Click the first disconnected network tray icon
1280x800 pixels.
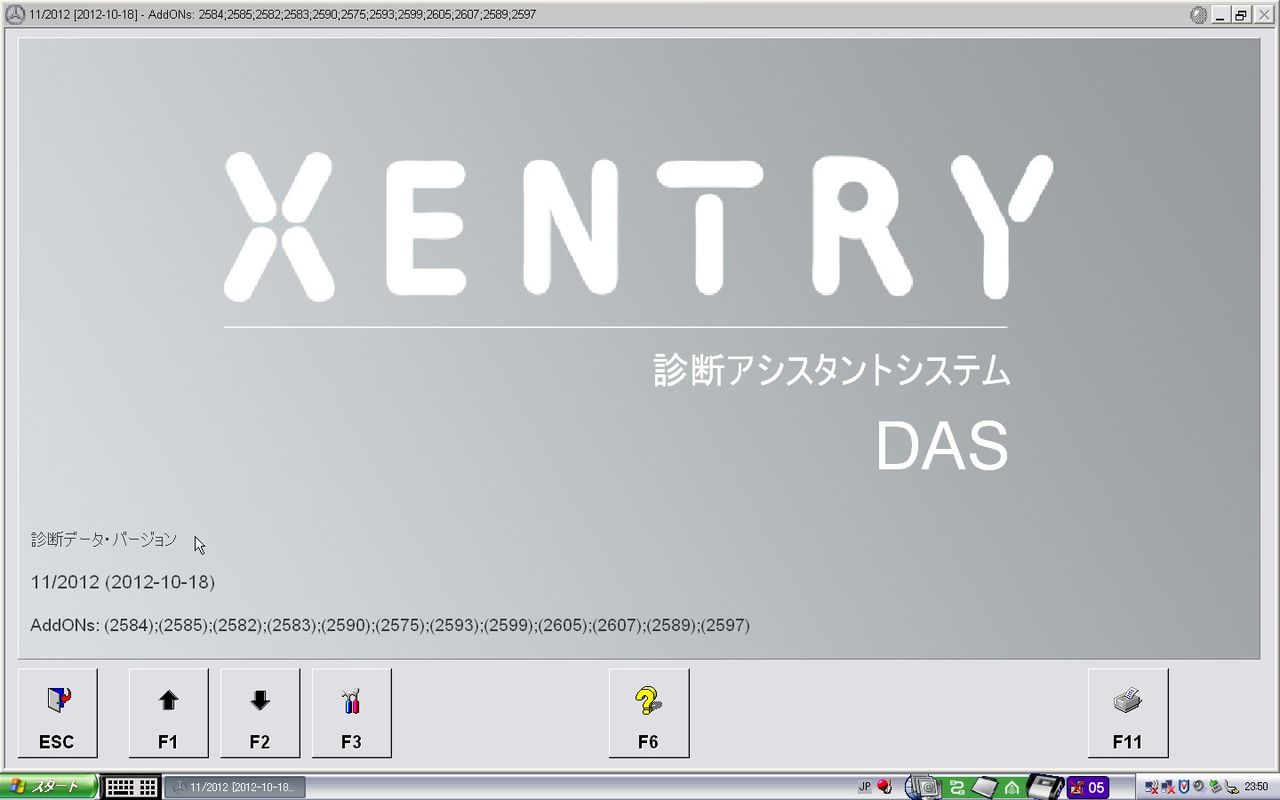tap(1151, 787)
